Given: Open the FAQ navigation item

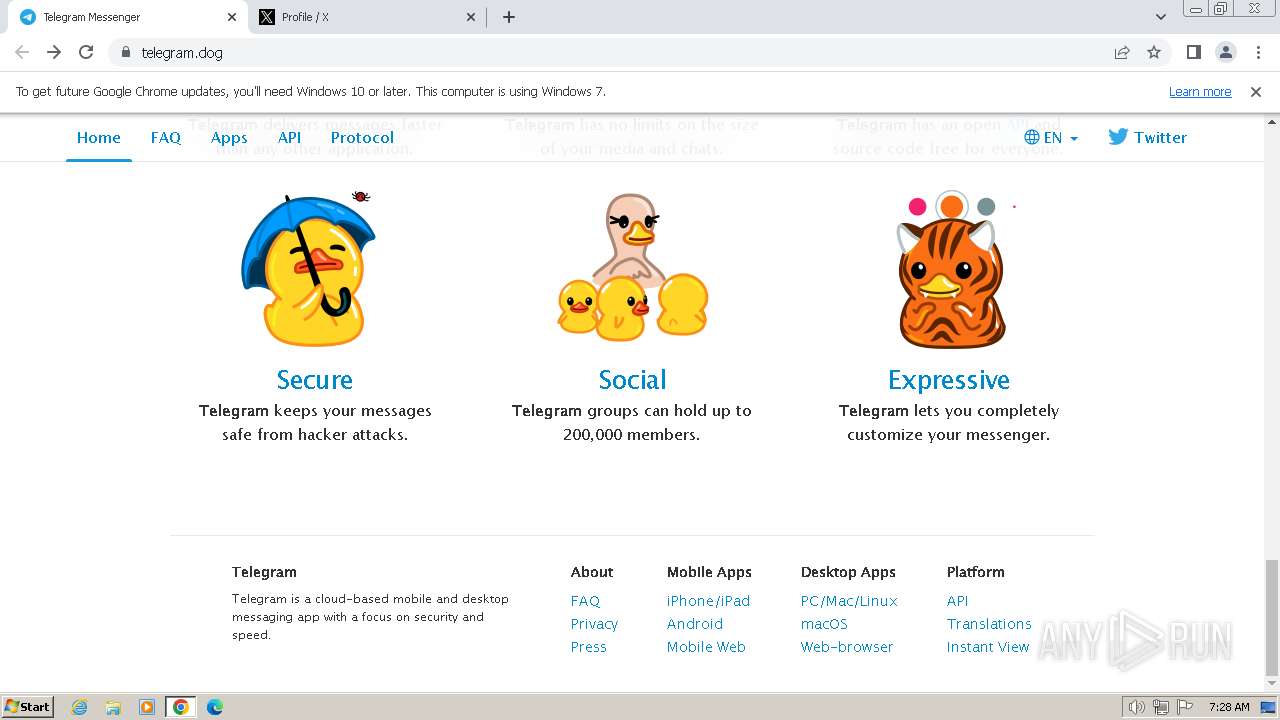Looking at the screenshot, I should [166, 138].
